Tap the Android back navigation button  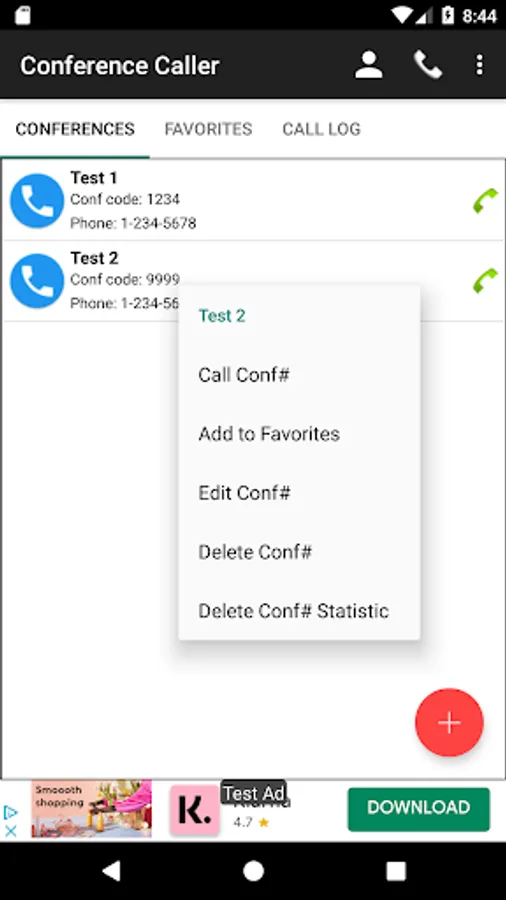point(111,871)
